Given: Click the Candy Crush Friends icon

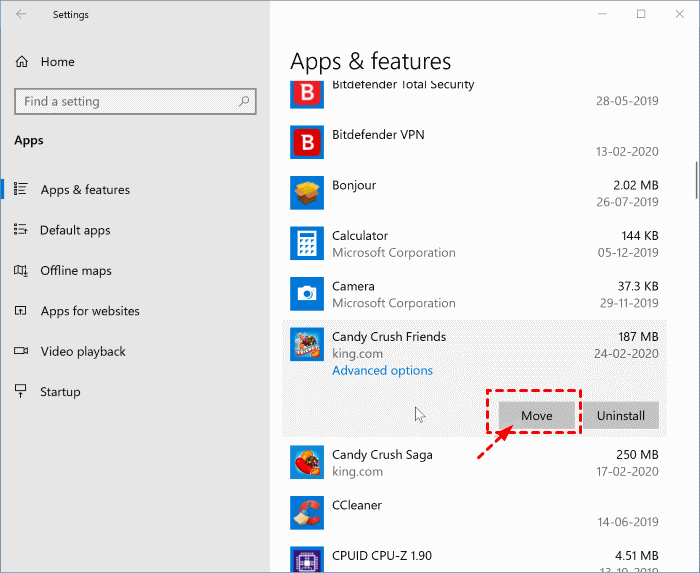Looking at the screenshot, I should [307, 344].
